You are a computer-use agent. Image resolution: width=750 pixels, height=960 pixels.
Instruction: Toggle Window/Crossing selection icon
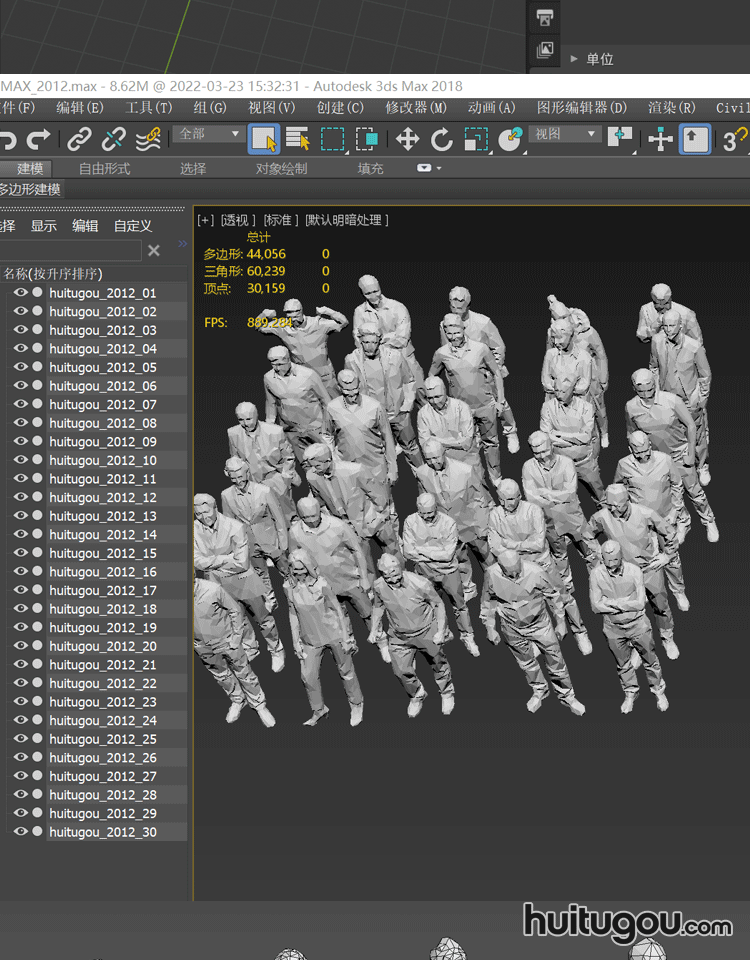[x=367, y=139]
